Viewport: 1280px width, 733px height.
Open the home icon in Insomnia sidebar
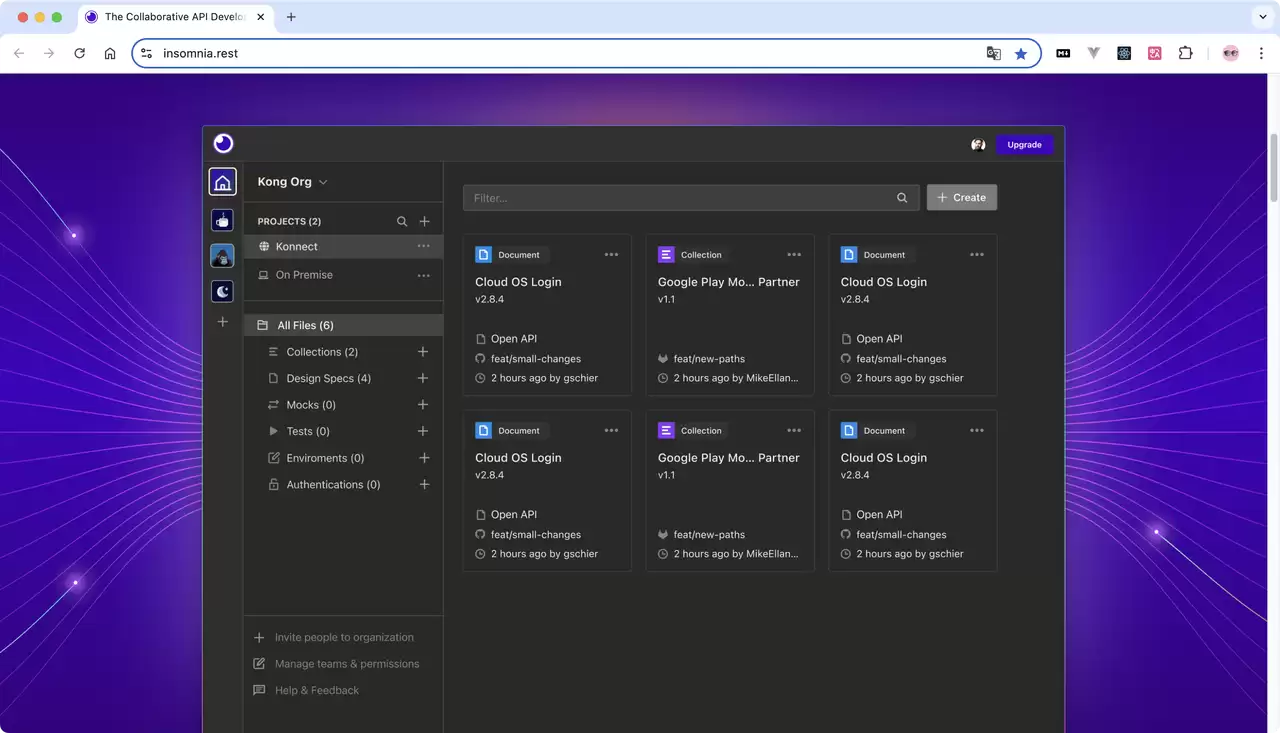pyautogui.click(x=223, y=182)
